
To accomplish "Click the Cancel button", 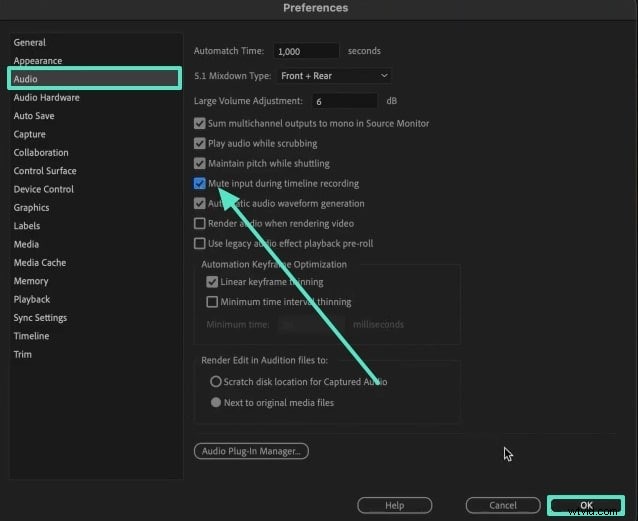I will pyautogui.click(x=503, y=505).
